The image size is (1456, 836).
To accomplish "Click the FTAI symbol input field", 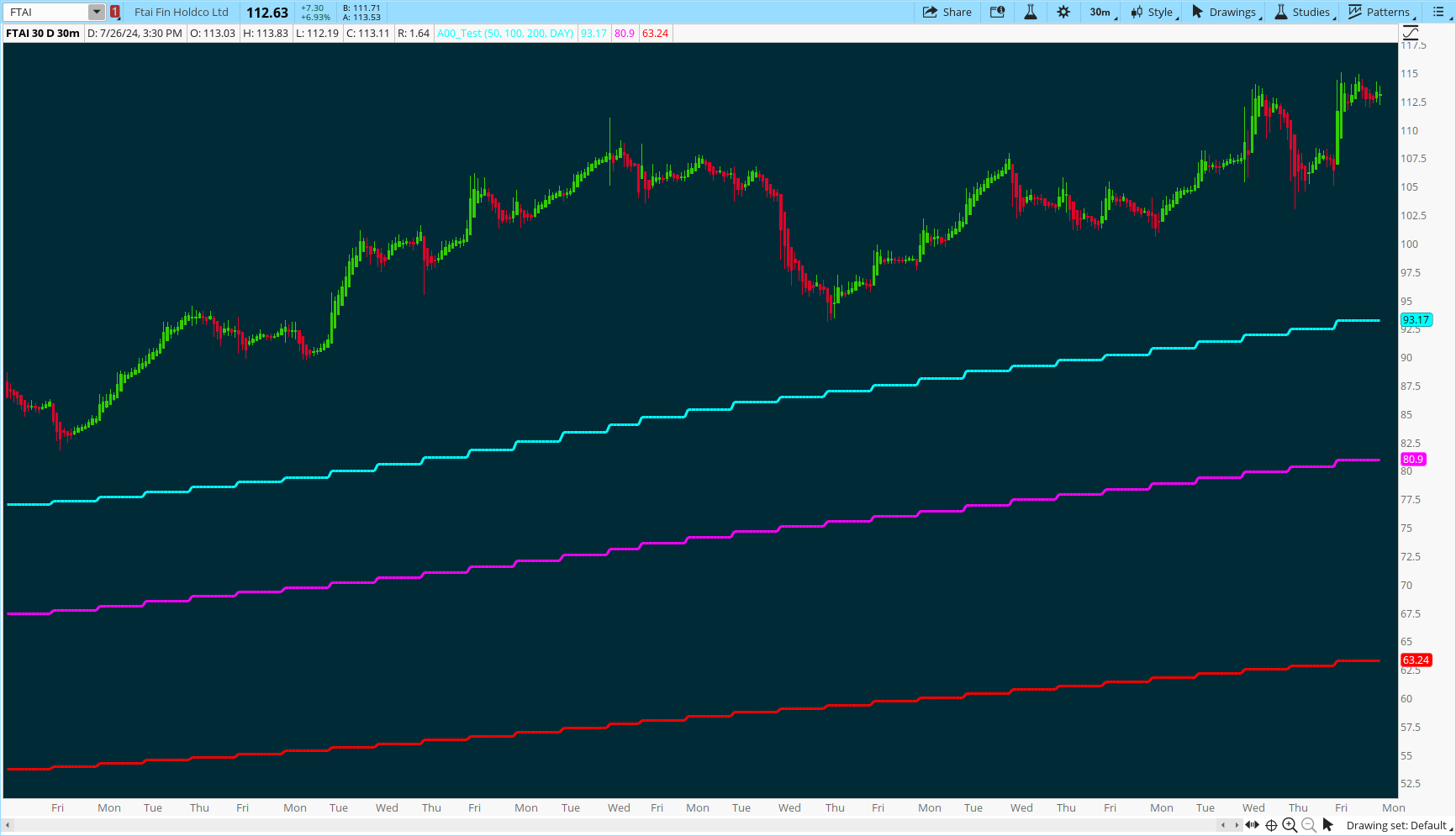I will (x=47, y=12).
